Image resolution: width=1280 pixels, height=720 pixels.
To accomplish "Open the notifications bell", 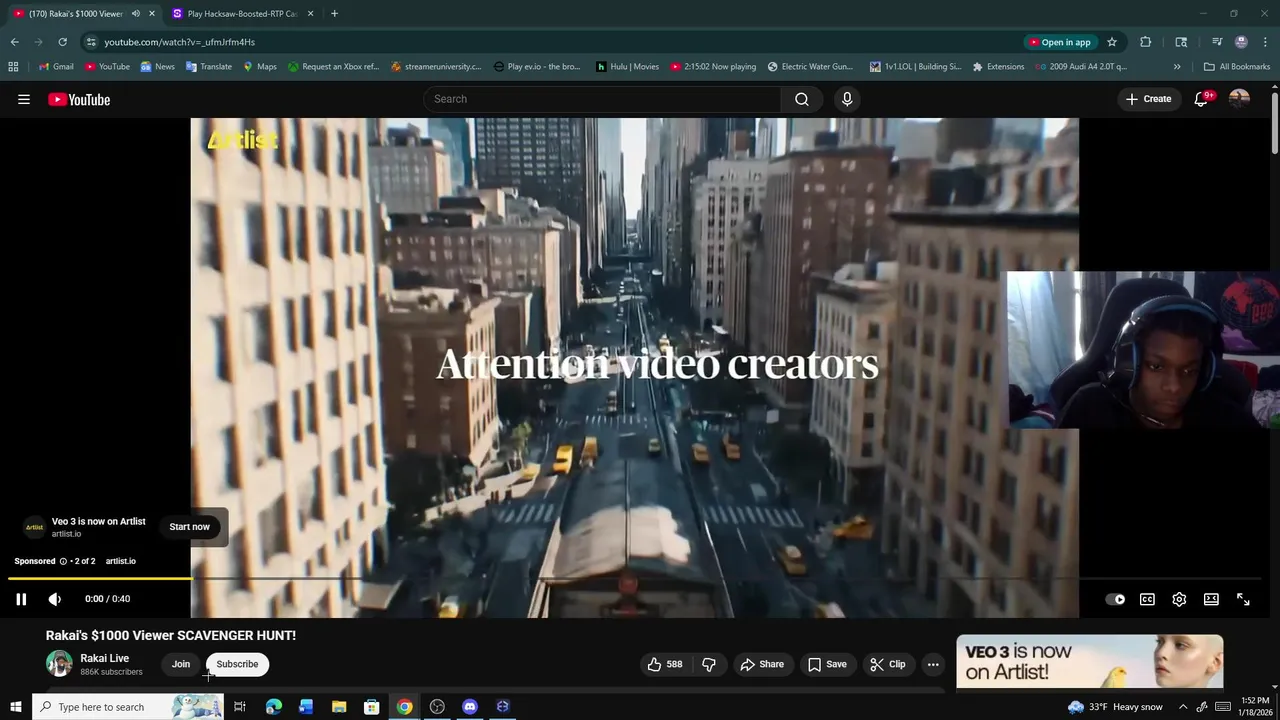I will pos(1203,99).
